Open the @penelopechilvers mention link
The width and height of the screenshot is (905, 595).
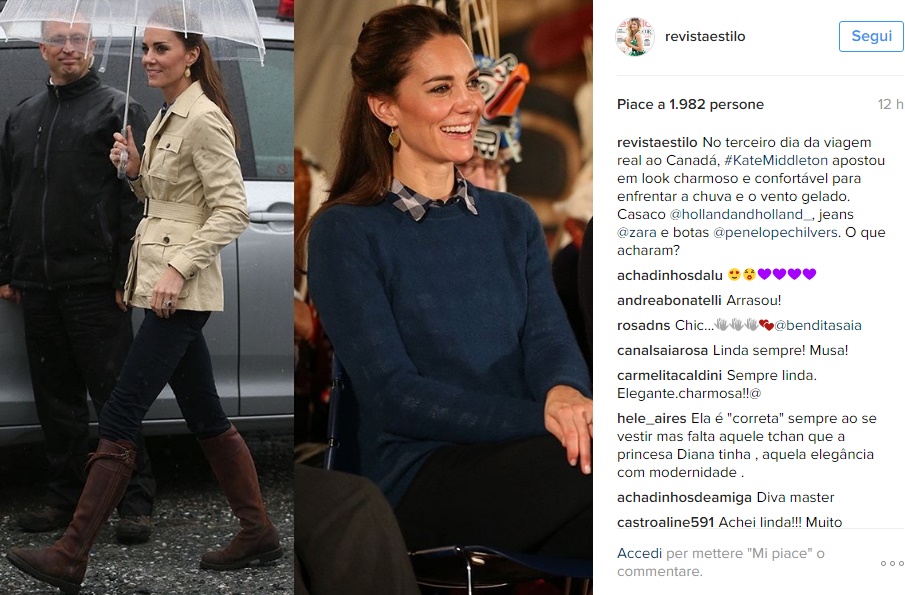point(776,232)
